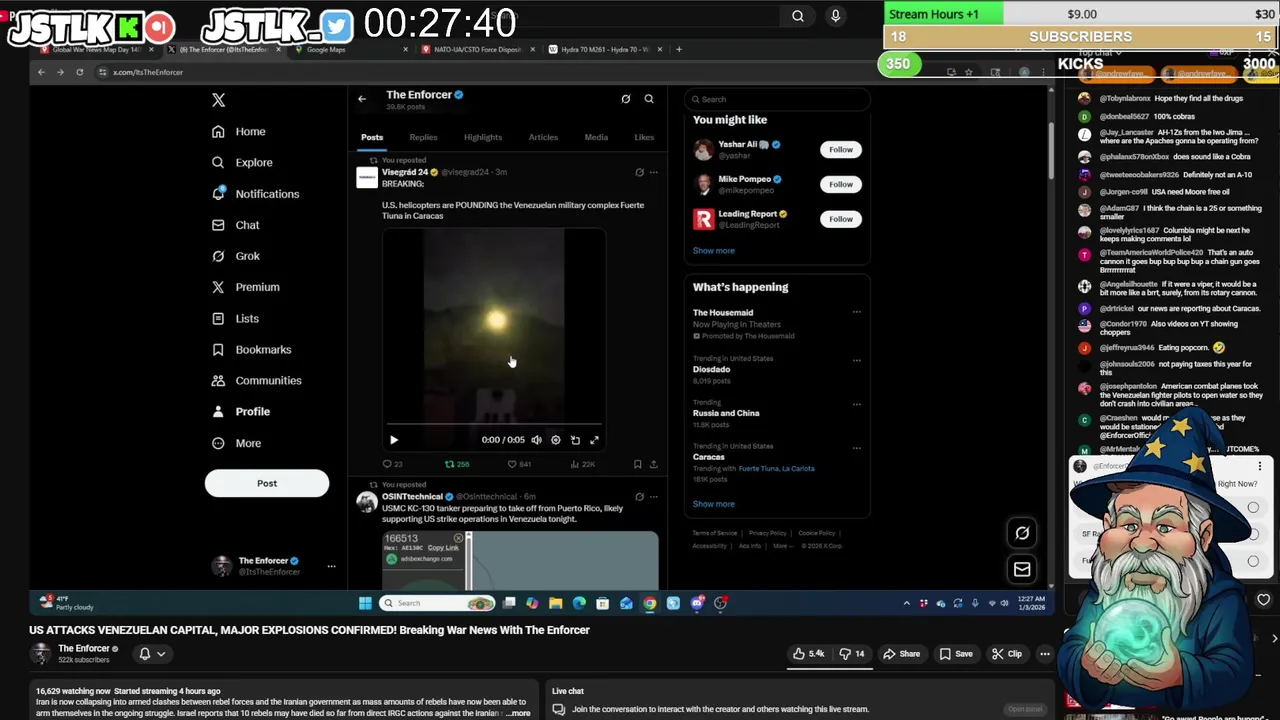Open more menu on OSINTtechnical post
This screenshot has width=1280, height=720.
pyautogui.click(x=654, y=496)
